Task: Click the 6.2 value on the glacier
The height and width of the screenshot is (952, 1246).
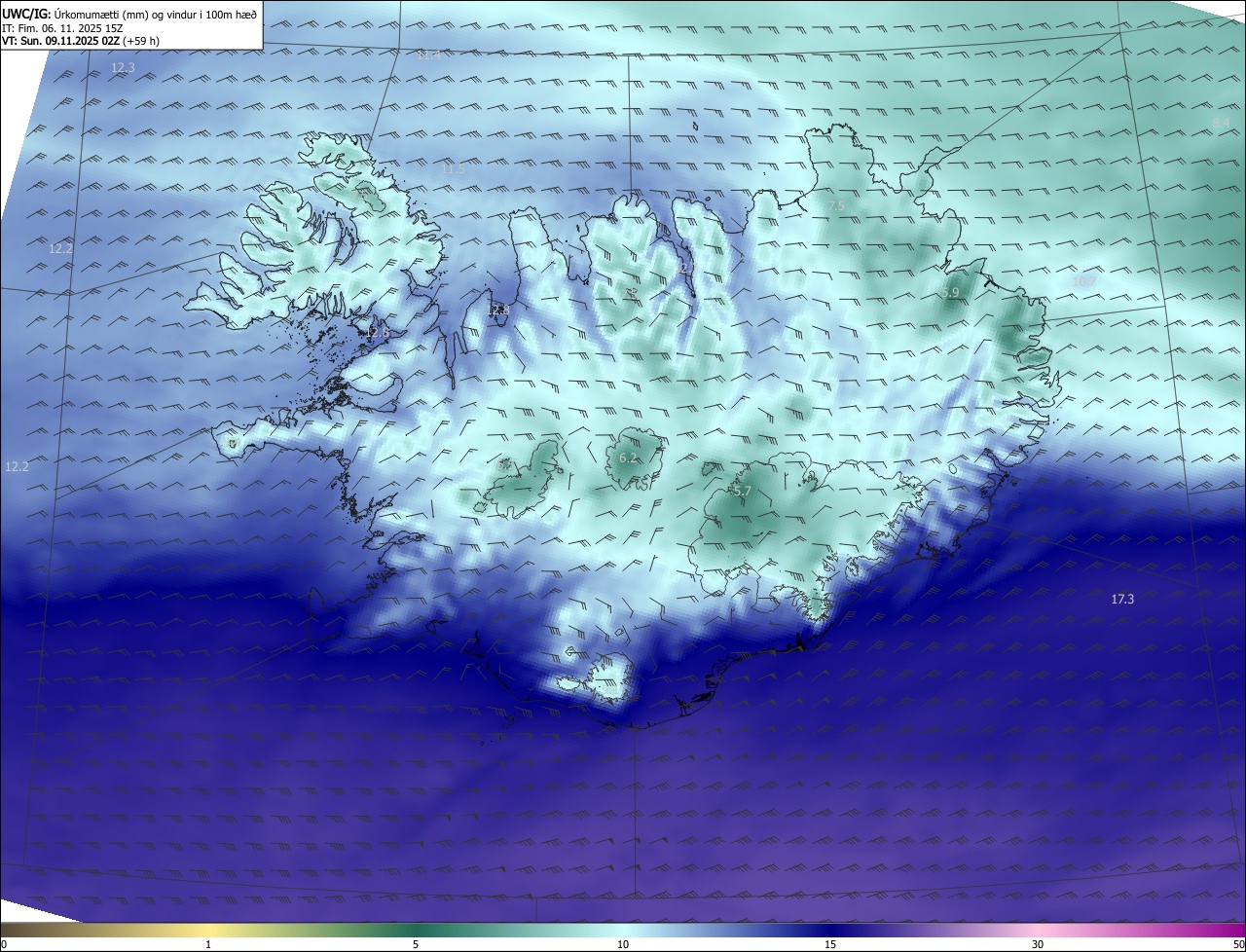Action: tap(628, 458)
